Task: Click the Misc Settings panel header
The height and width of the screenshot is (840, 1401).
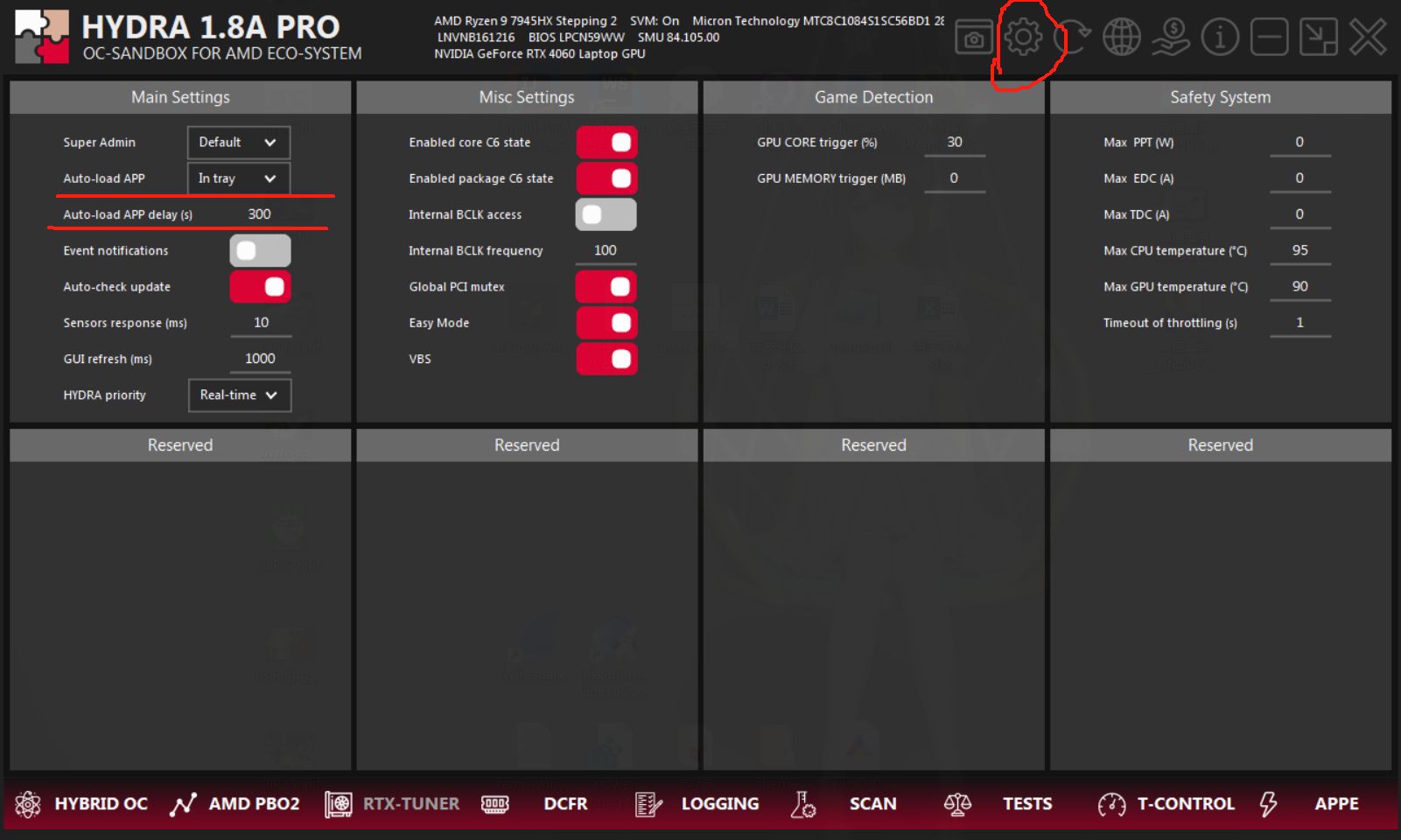Action: (527, 97)
